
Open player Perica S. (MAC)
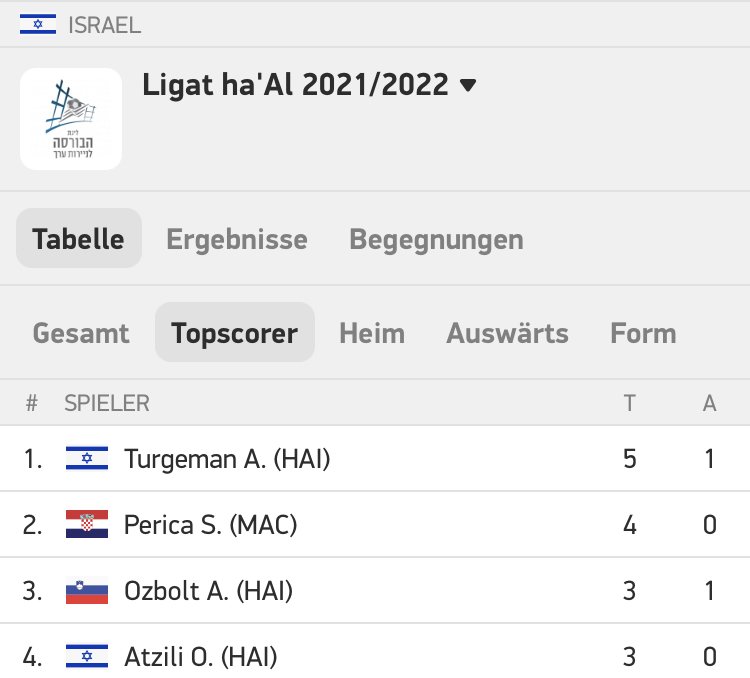coord(210,524)
